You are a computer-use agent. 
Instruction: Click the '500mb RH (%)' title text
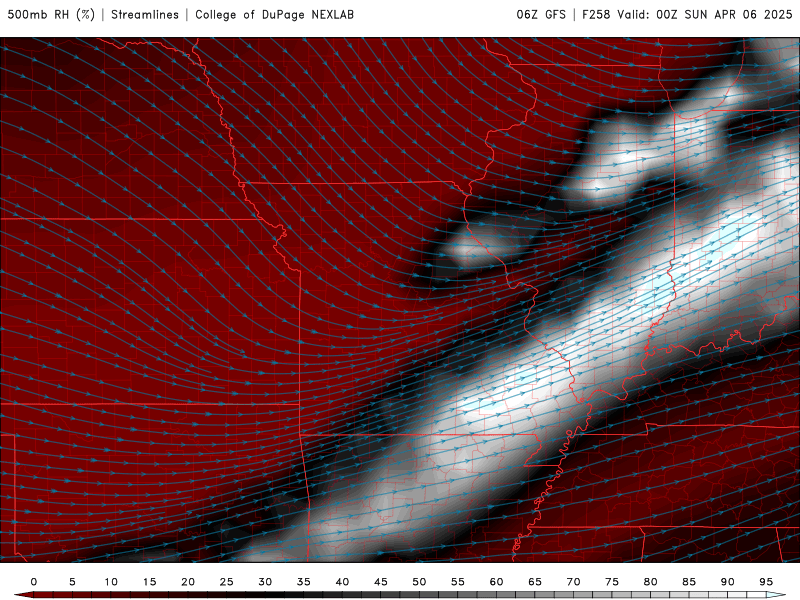[51, 15]
